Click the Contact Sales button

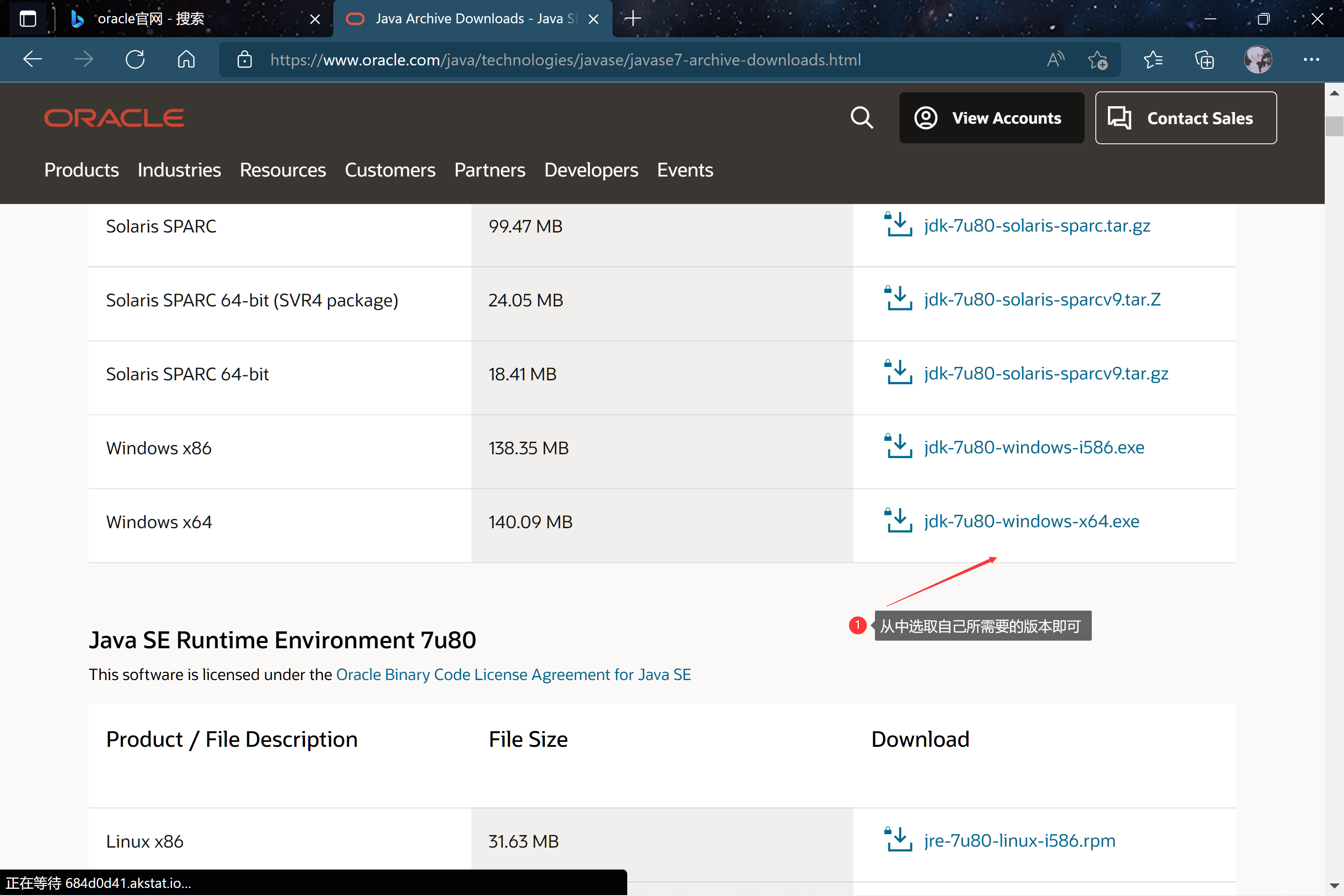1186,118
